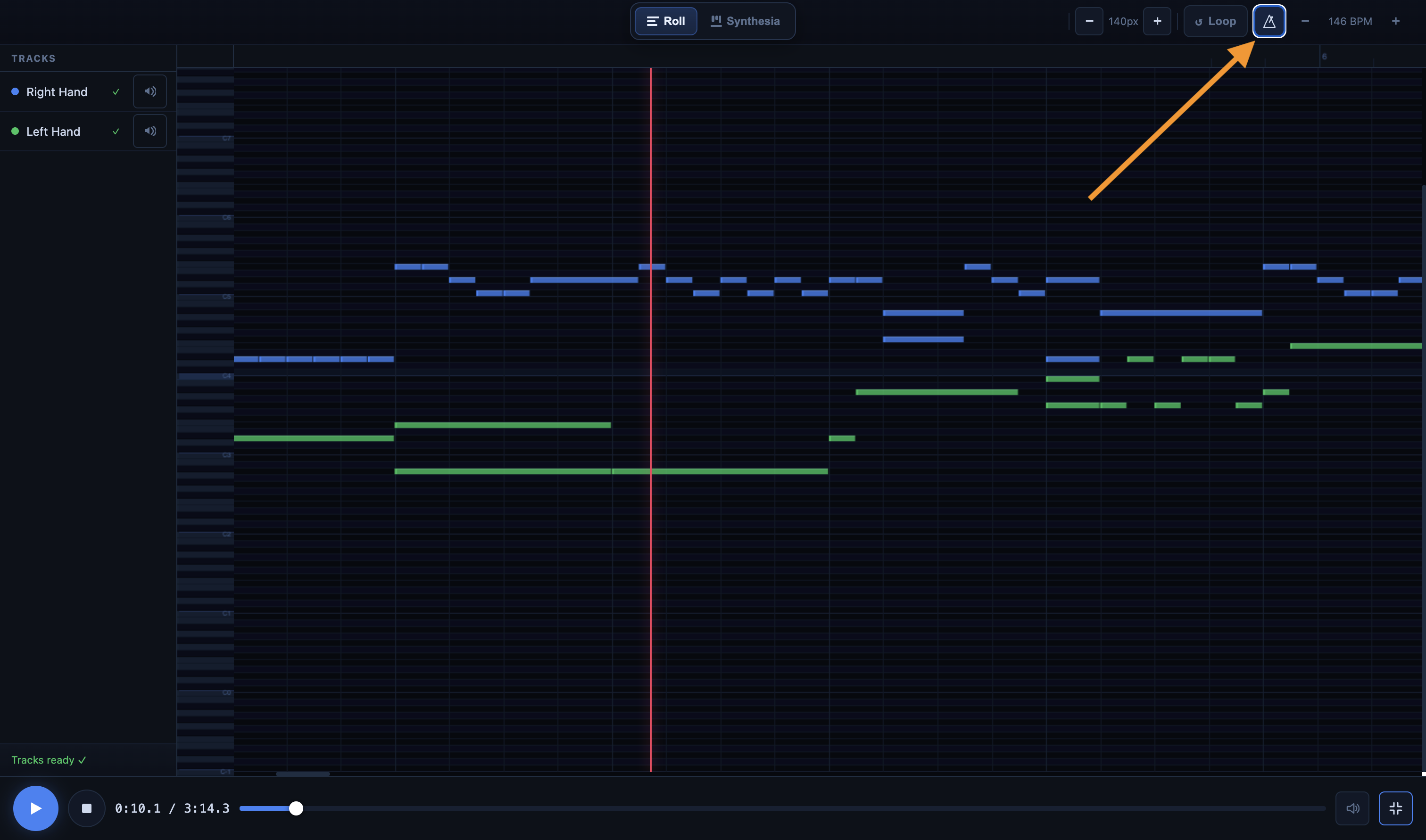
Task: Switch to the Synthesia view tab
Action: coord(745,22)
